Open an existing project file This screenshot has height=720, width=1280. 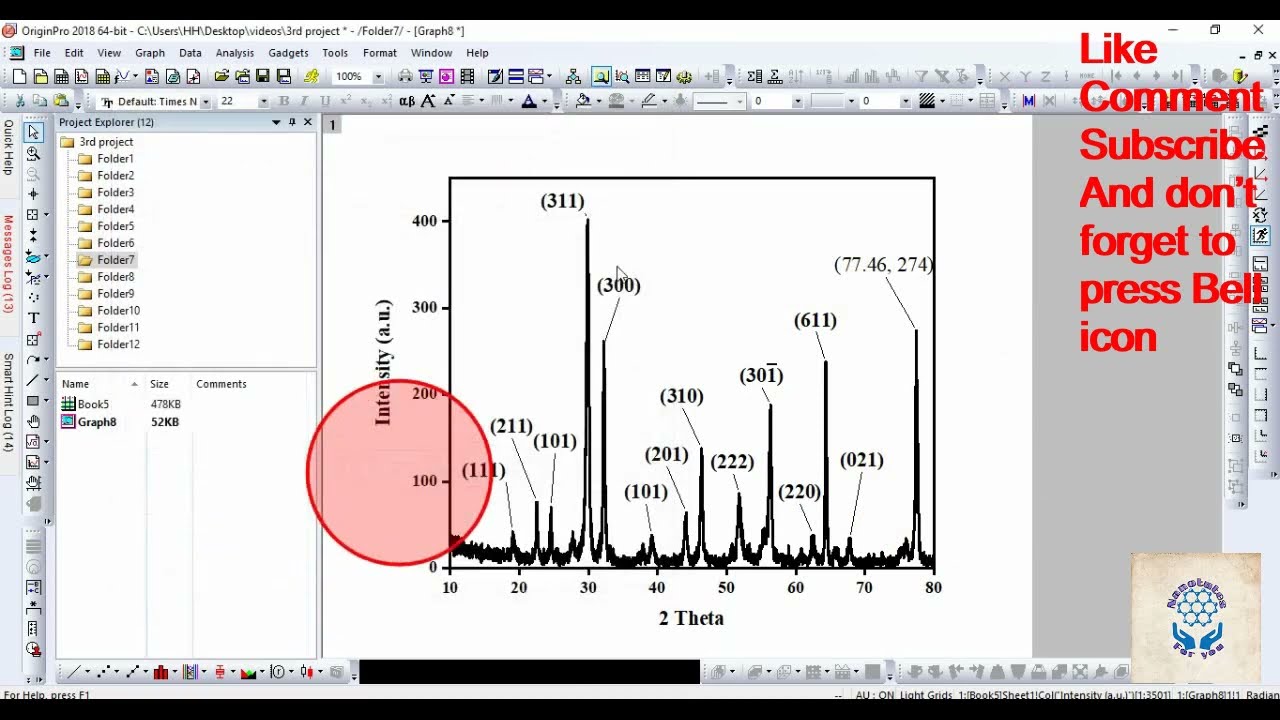[x=221, y=76]
